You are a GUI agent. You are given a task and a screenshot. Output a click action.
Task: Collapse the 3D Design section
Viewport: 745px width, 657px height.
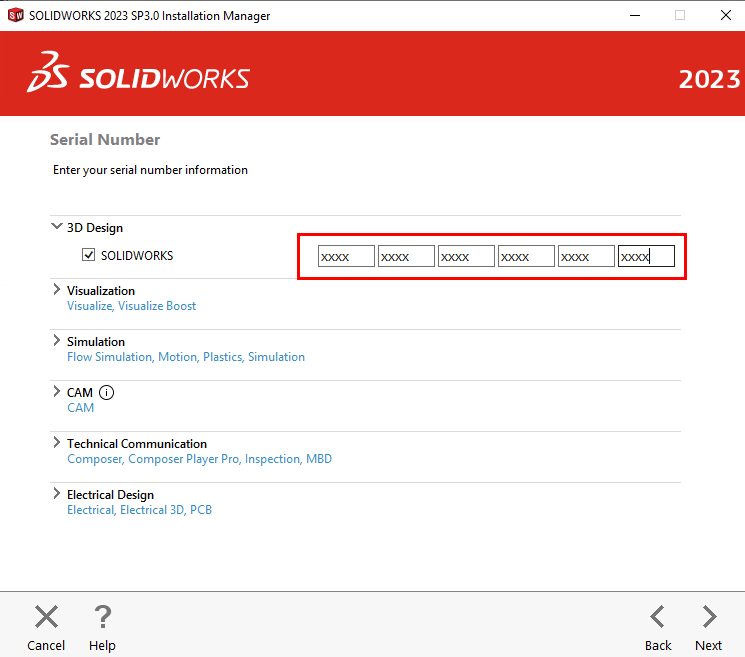[57, 226]
